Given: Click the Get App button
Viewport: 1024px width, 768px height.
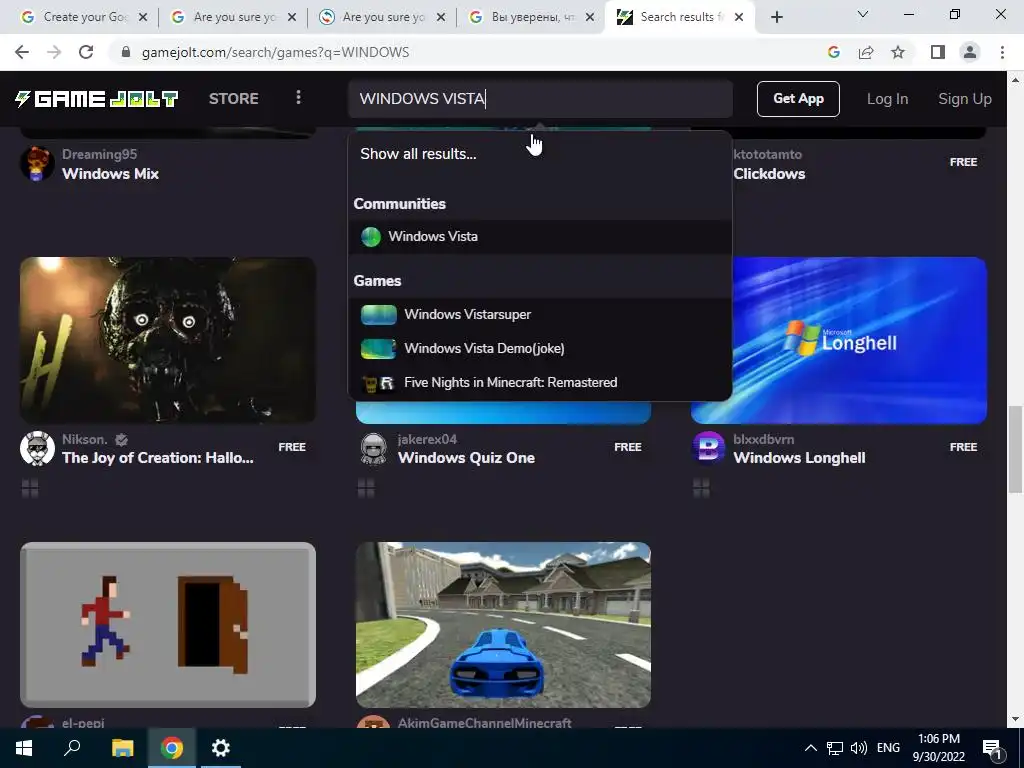Looking at the screenshot, I should tap(798, 99).
